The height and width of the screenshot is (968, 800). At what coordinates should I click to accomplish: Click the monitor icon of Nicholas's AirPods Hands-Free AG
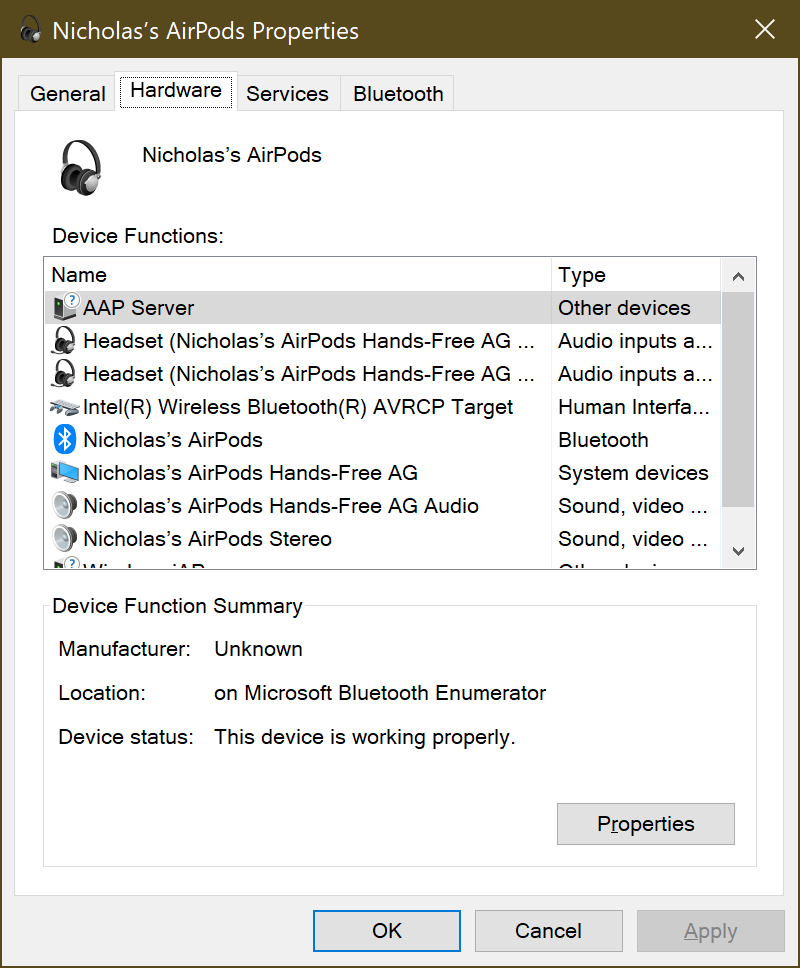click(x=65, y=472)
